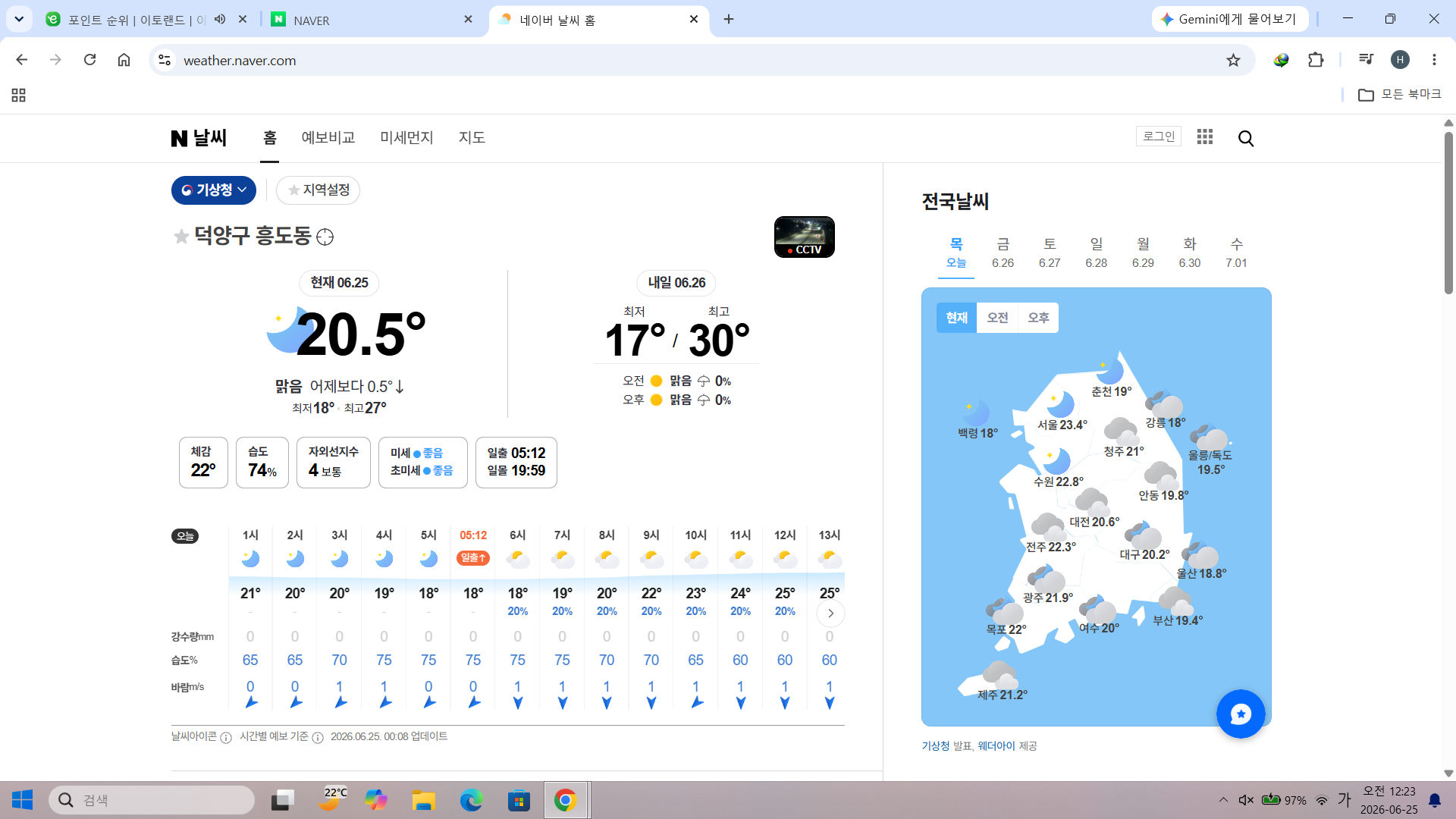Show next hours with right arrow
The height and width of the screenshot is (819, 1456).
pos(830,613)
